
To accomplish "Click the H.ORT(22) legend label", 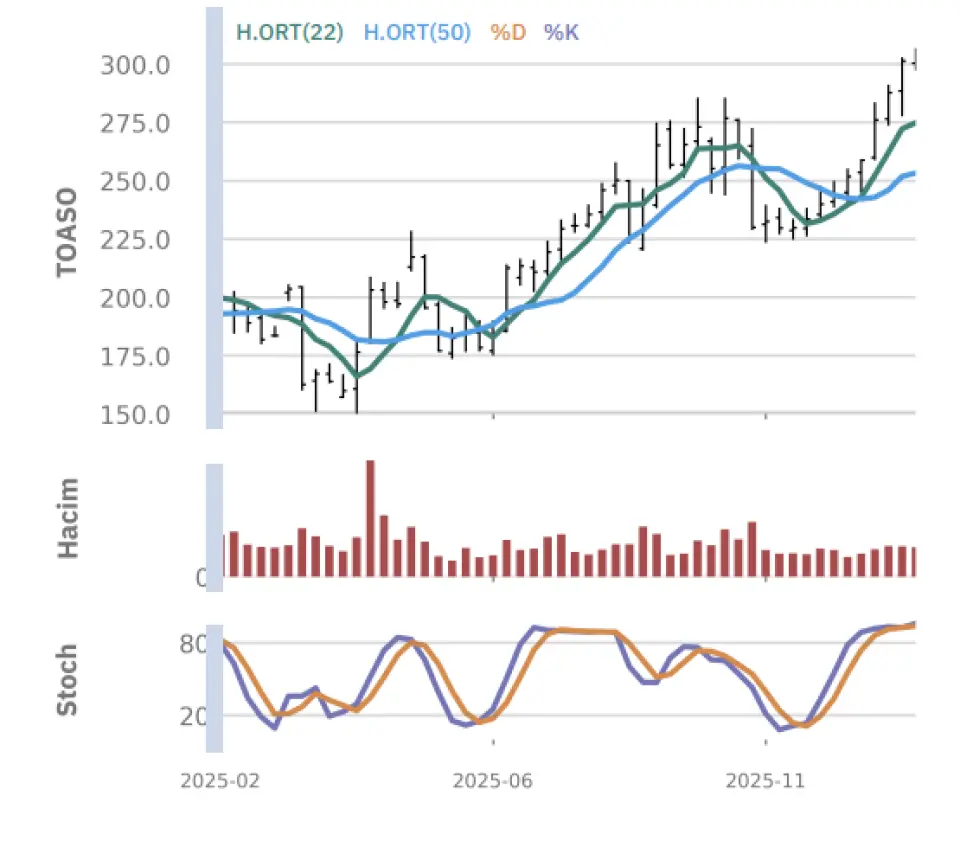I will tap(289, 33).
